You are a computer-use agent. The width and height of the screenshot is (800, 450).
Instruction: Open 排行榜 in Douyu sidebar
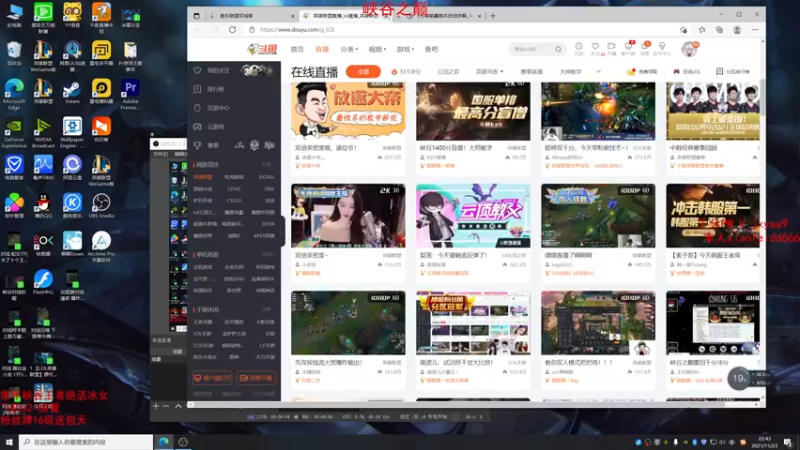click(210, 89)
